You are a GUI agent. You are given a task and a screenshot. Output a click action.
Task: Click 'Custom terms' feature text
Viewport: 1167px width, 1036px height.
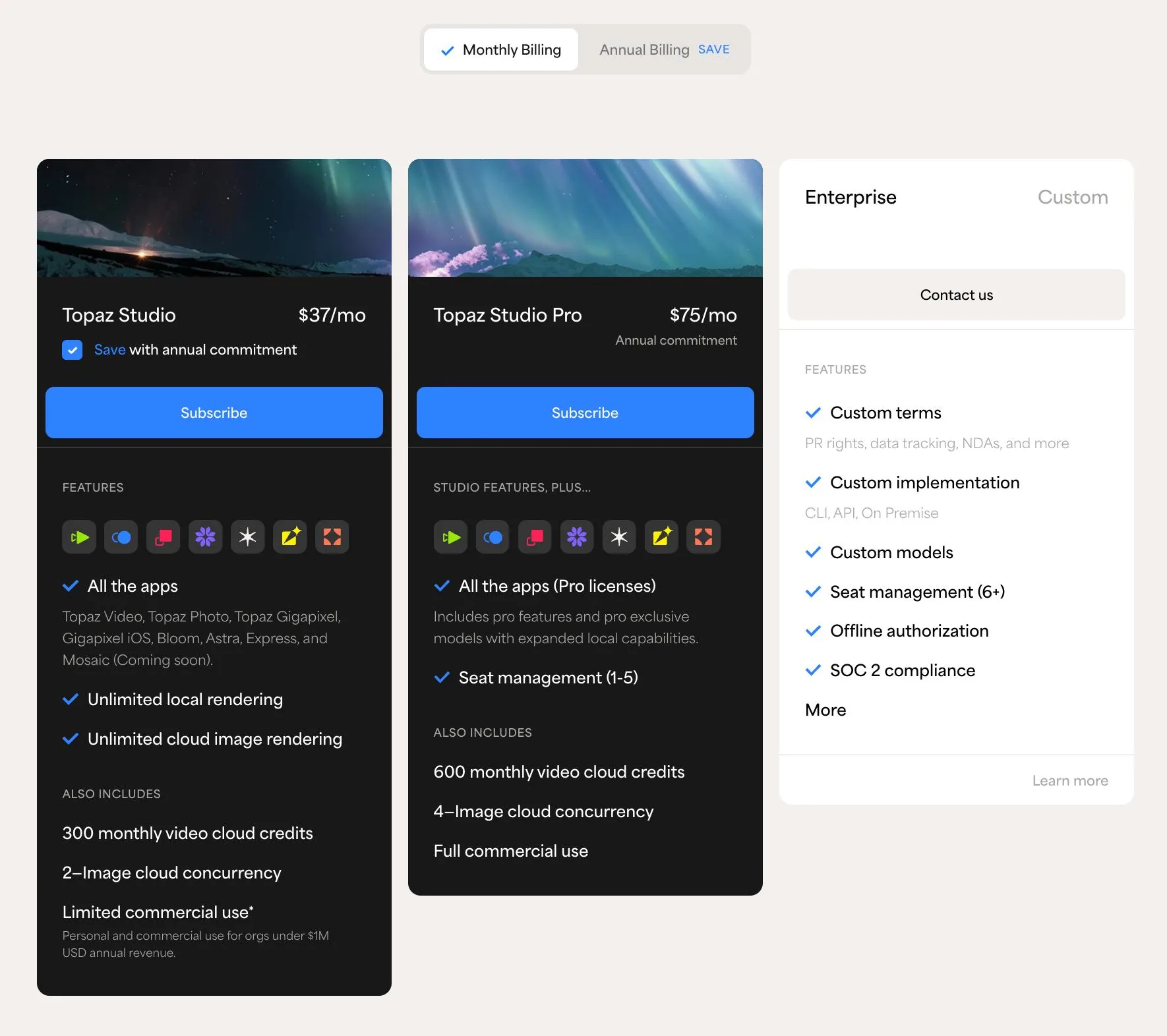(885, 413)
